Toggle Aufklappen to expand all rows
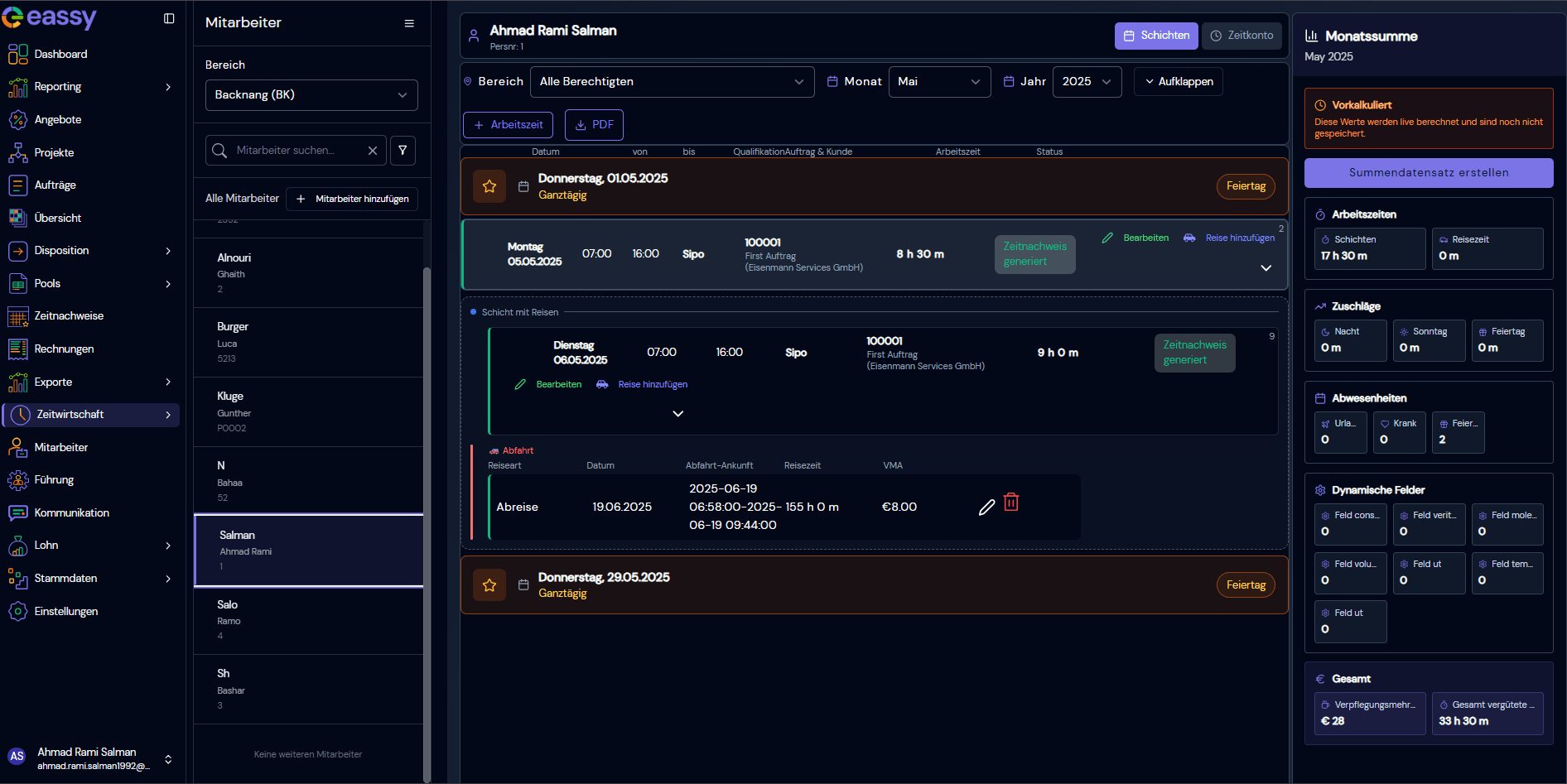The width and height of the screenshot is (1567, 784). pyautogui.click(x=1178, y=81)
